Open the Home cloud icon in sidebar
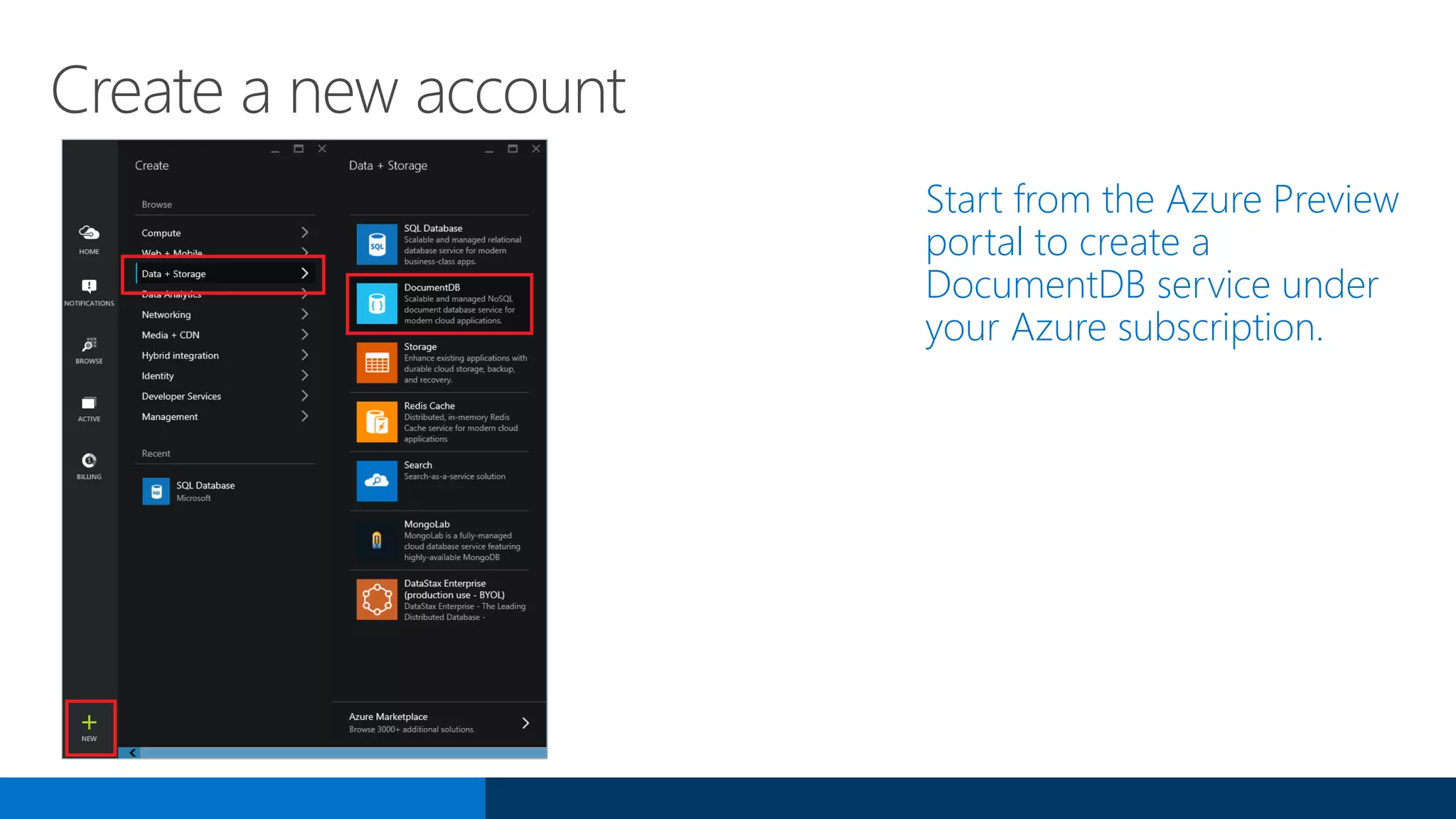This screenshot has height=819, width=1456. 89,232
